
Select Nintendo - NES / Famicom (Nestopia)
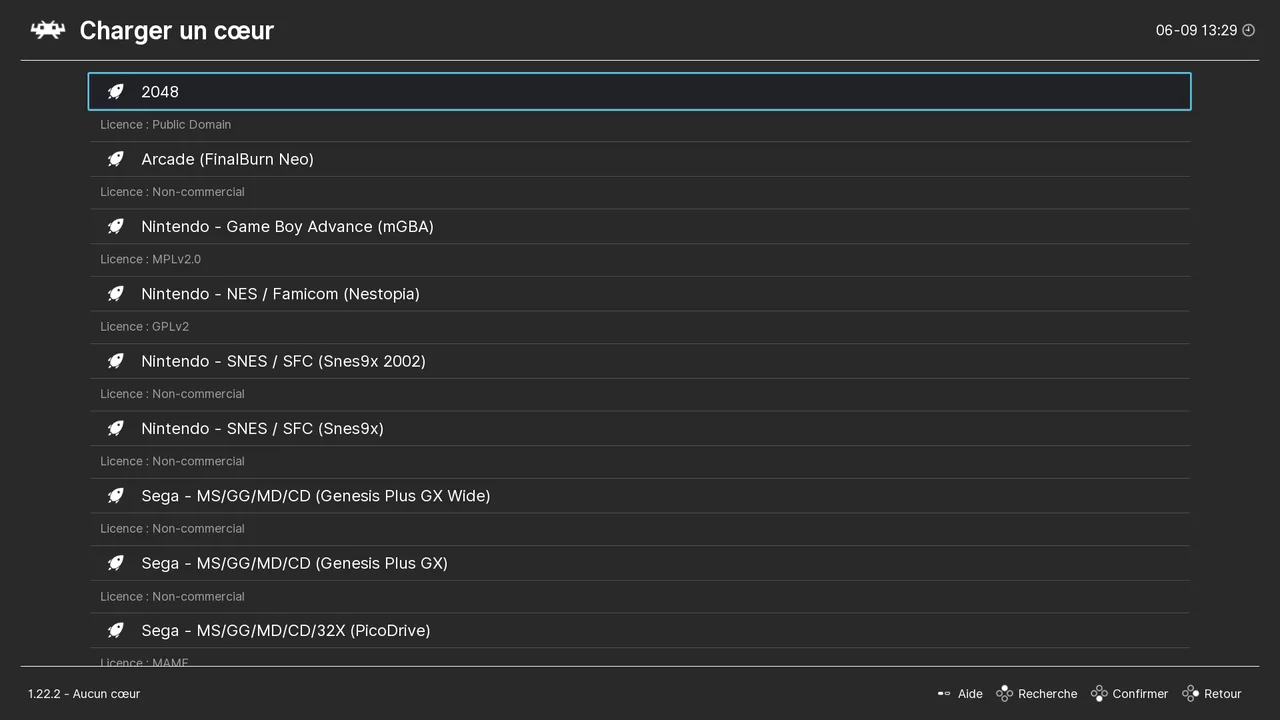coord(640,294)
